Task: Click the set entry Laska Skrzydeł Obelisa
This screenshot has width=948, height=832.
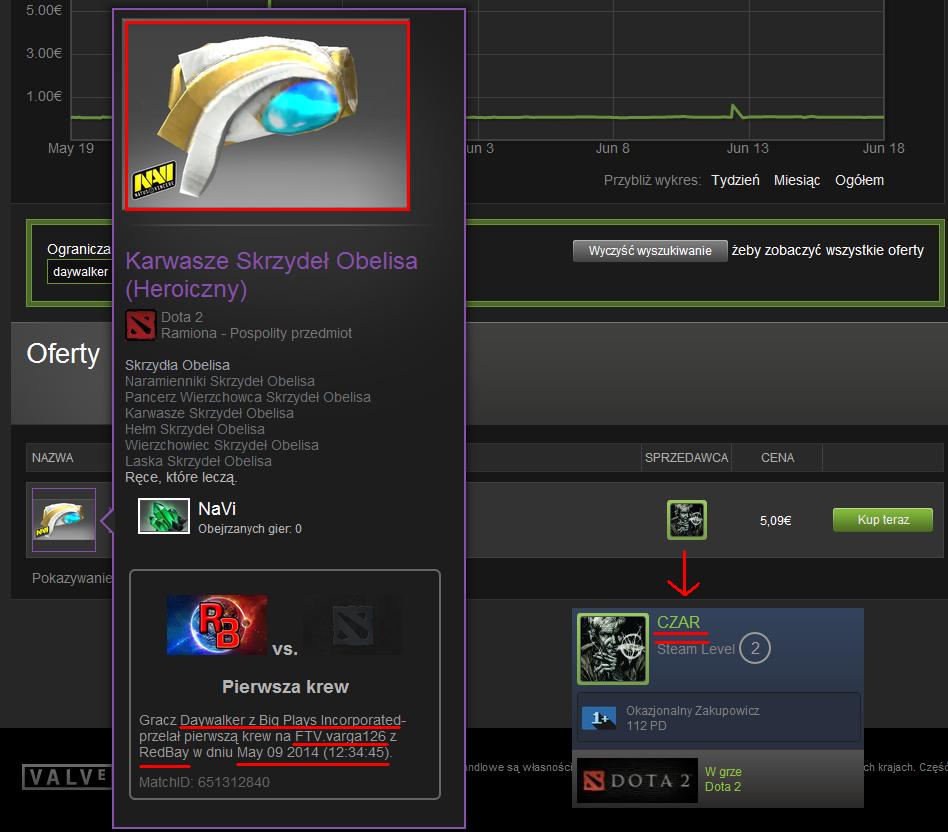Action: 198,461
